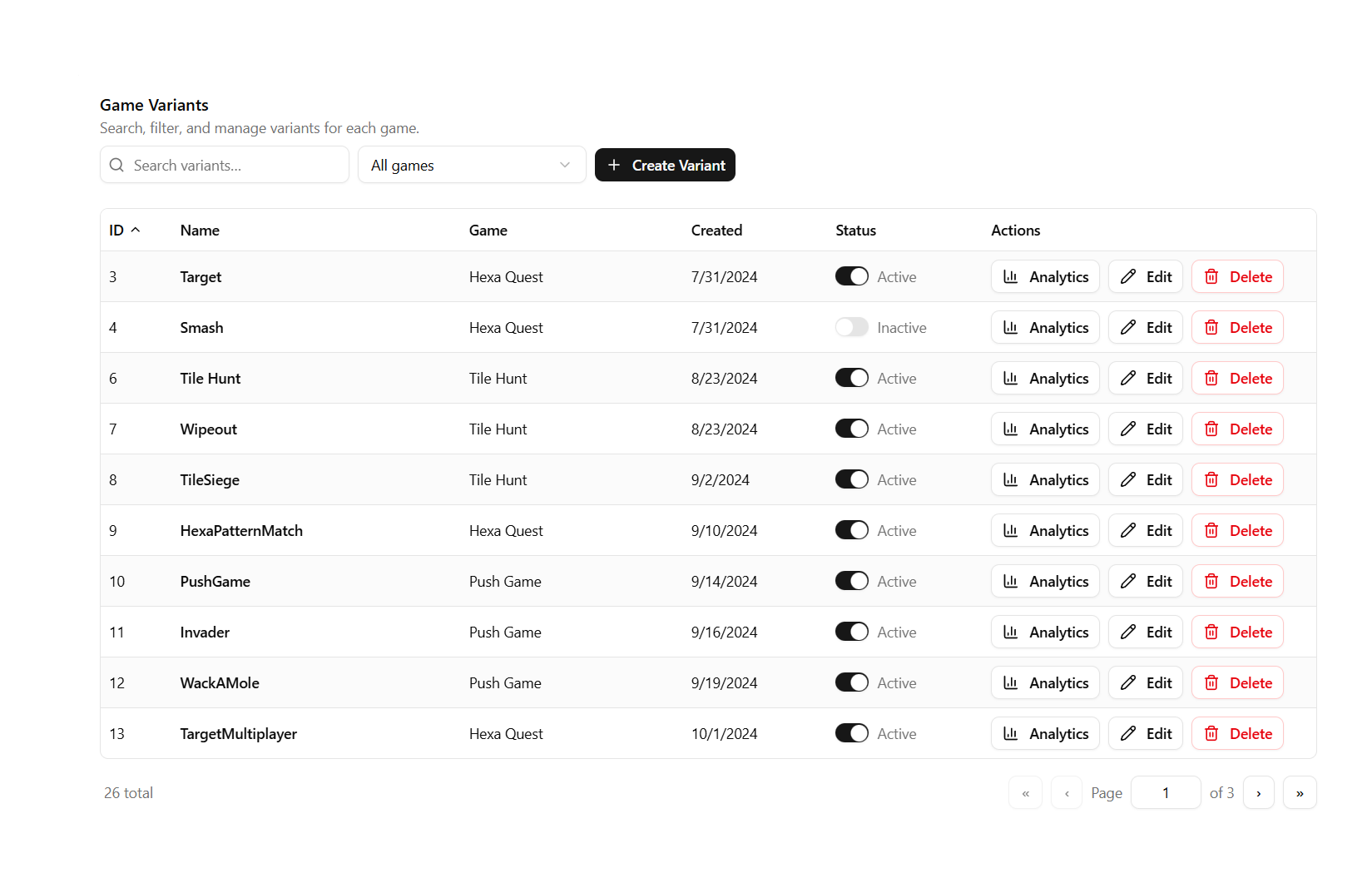Click the search magnifying glass icon
The height and width of the screenshot is (883, 1372).
point(116,165)
